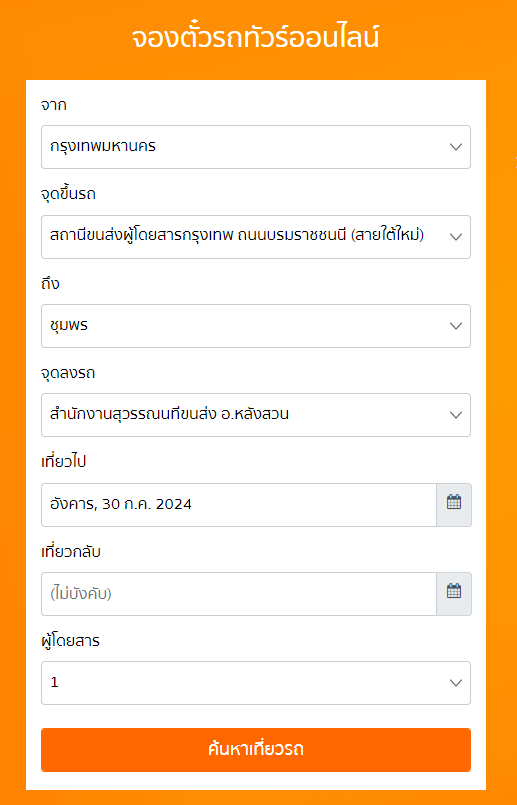
Task: Click the chevron arrow of ผู้โดยสาร field
Action: tap(455, 683)
